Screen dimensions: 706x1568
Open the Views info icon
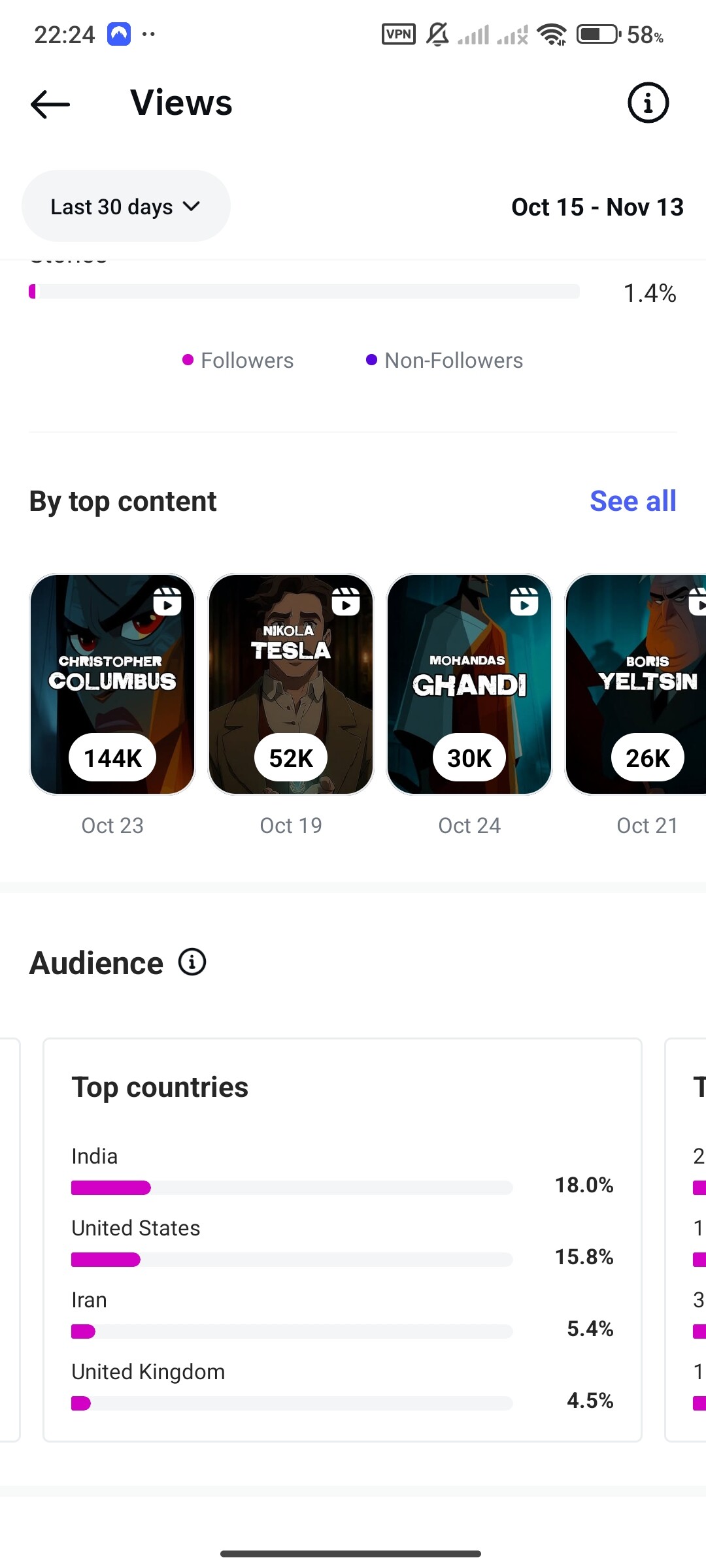coord(648,103)
